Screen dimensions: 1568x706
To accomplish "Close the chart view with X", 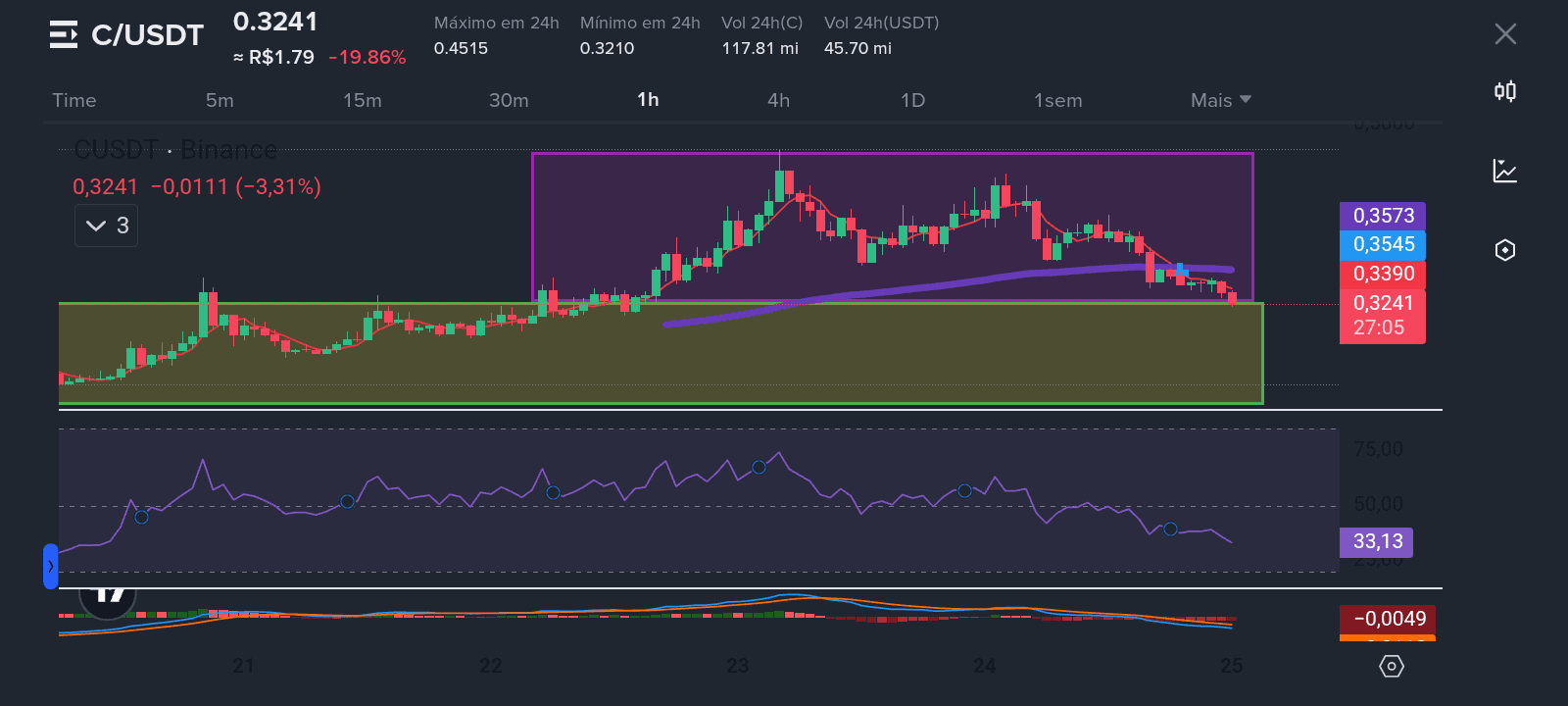I will click(x=1505, y=34).
